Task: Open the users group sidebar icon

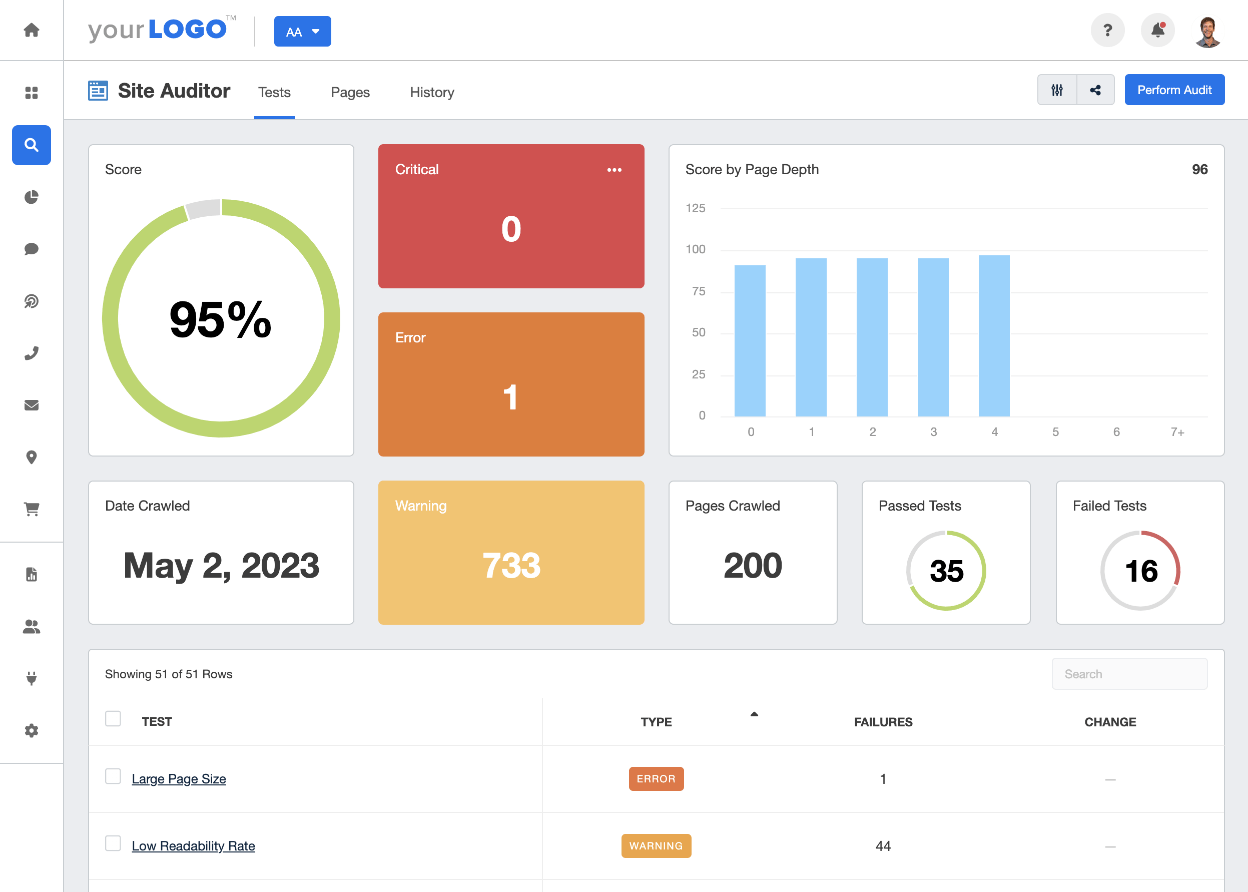Action: (x=31, y=627)
